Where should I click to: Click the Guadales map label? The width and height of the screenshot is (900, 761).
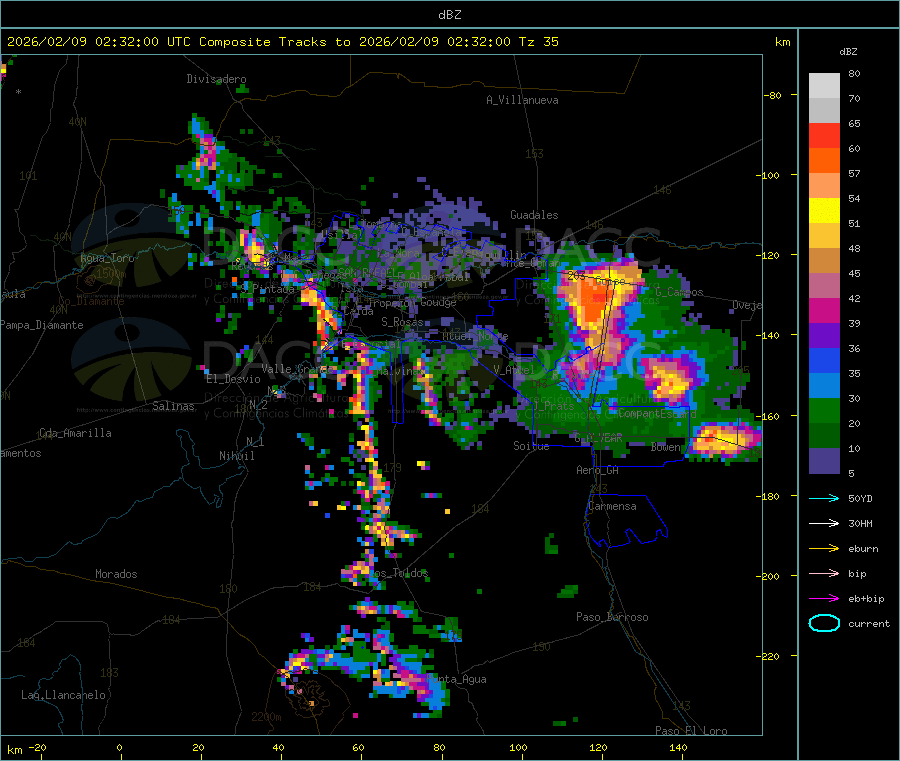(x=534, y=215)
